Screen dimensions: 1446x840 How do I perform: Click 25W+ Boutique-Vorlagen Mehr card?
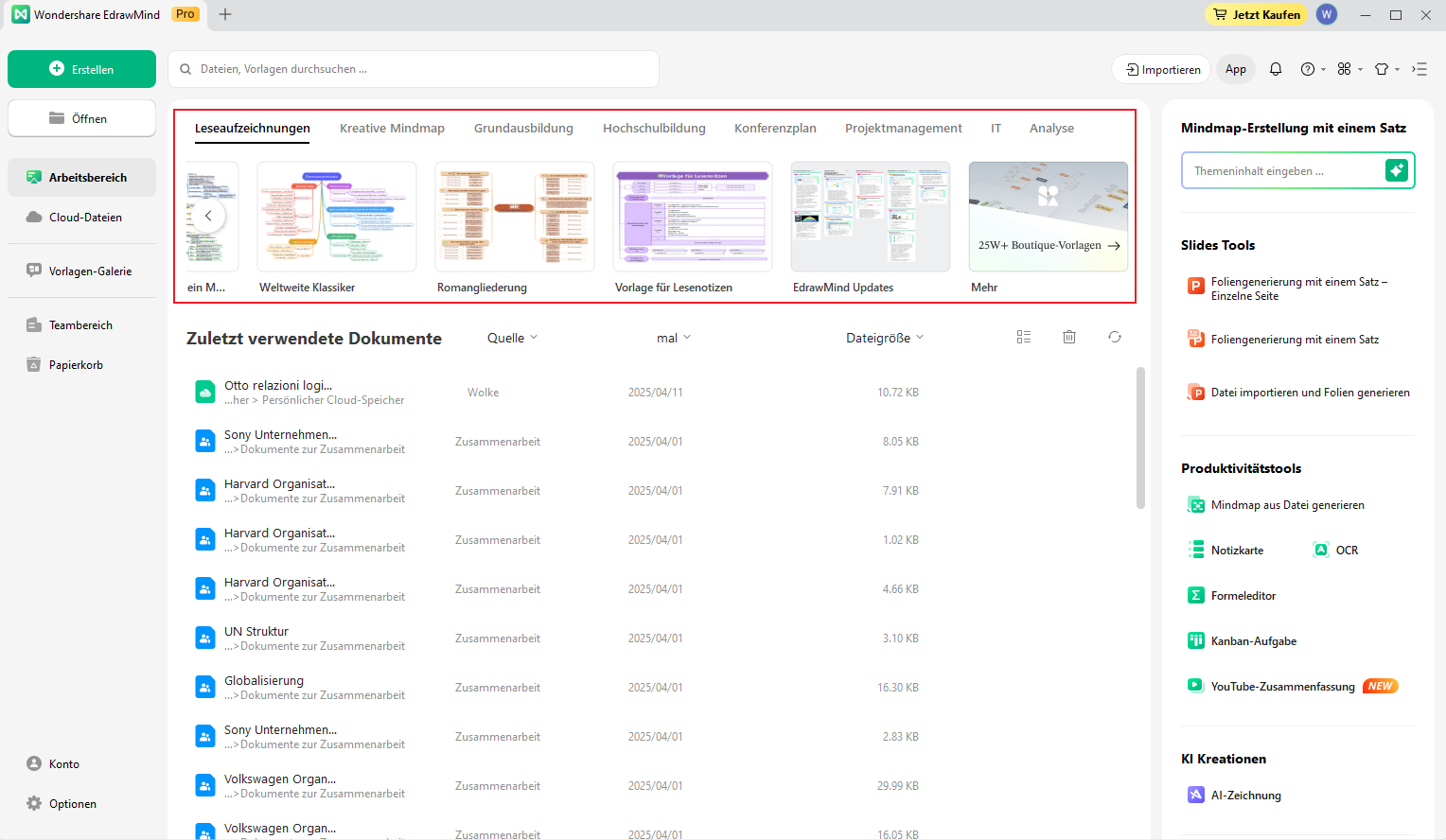point(1049,217)
